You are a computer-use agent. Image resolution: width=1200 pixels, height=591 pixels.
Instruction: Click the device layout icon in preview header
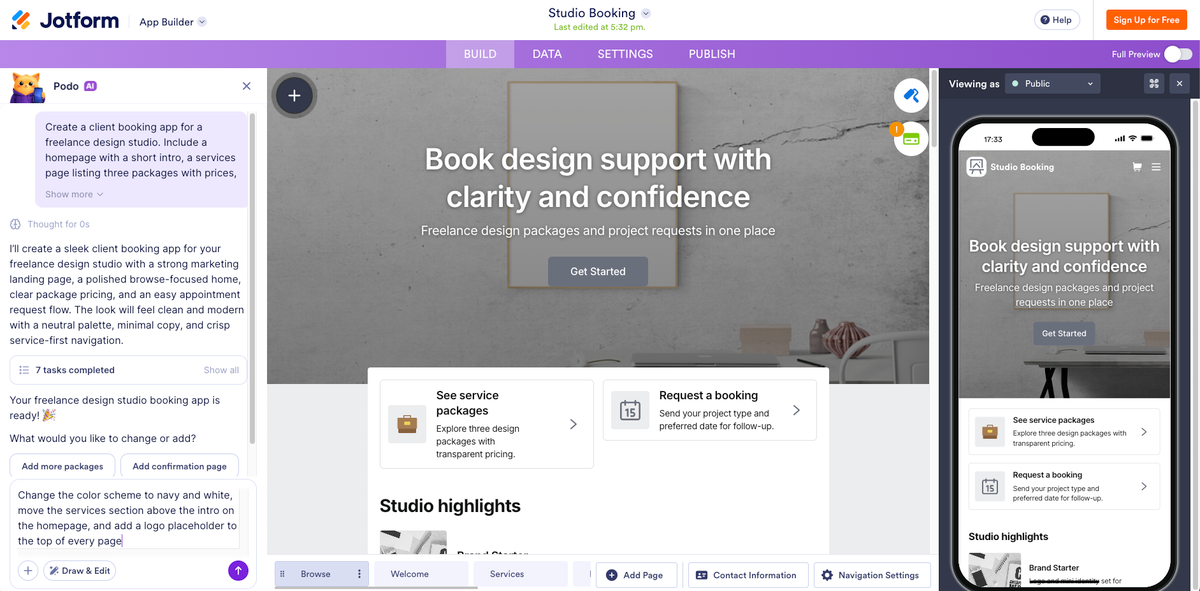(x=1154, y=84)
